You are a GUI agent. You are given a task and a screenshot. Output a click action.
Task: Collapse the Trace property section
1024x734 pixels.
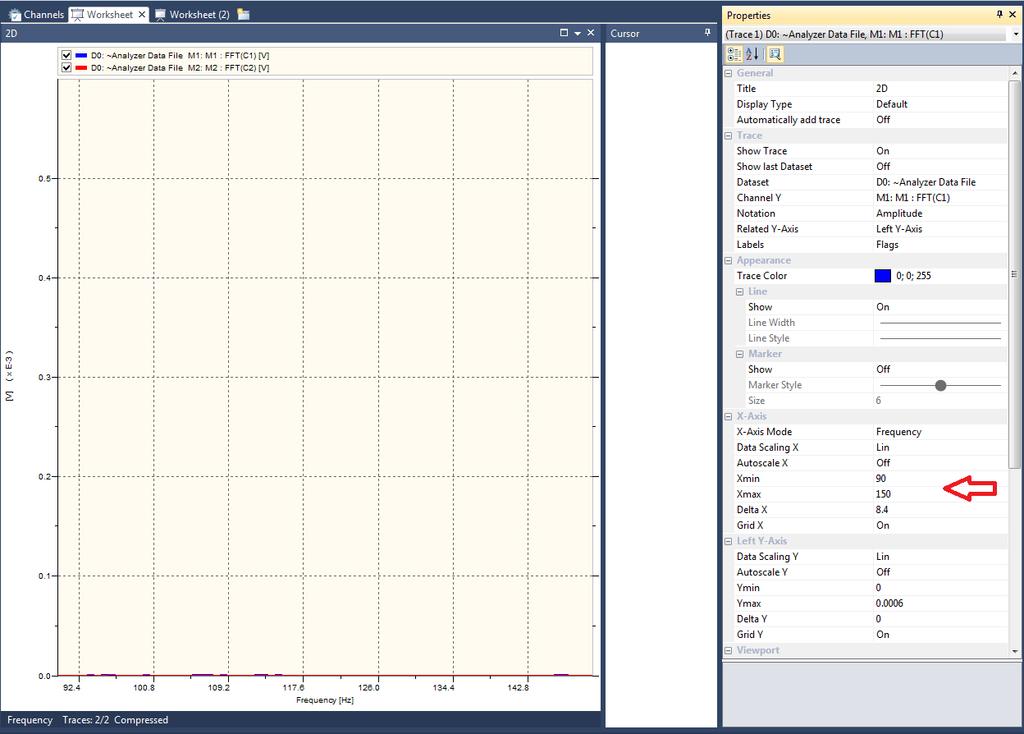[728, 135]
